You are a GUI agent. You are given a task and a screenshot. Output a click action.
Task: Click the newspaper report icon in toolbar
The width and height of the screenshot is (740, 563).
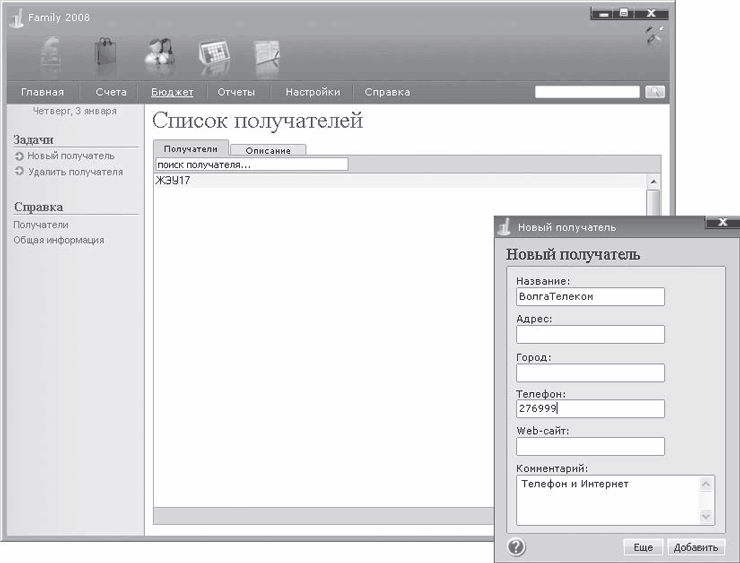[x=267, y=53]
